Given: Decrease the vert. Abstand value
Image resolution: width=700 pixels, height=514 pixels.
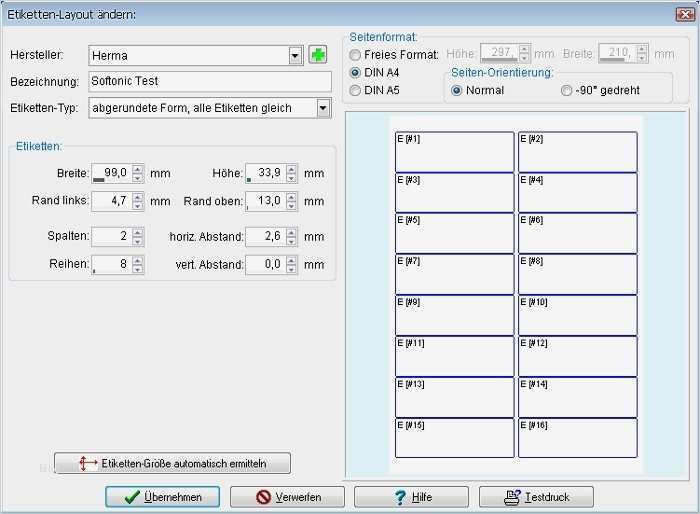Looking at the screenshot, I should coord(292,269).
